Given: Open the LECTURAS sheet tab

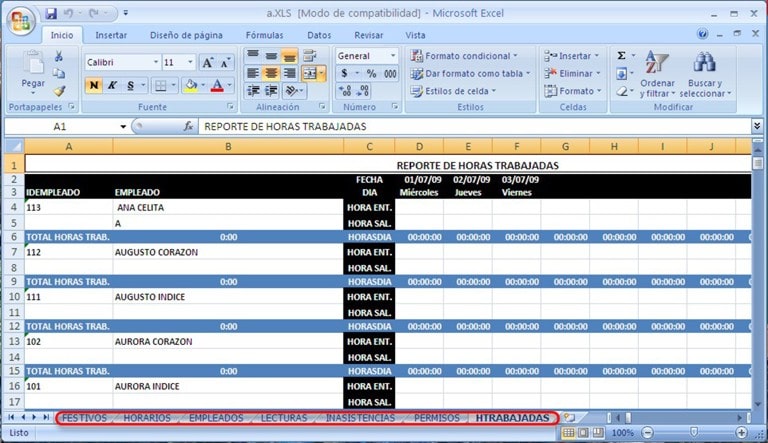Looking at the screenshot, I should [284, 418].
